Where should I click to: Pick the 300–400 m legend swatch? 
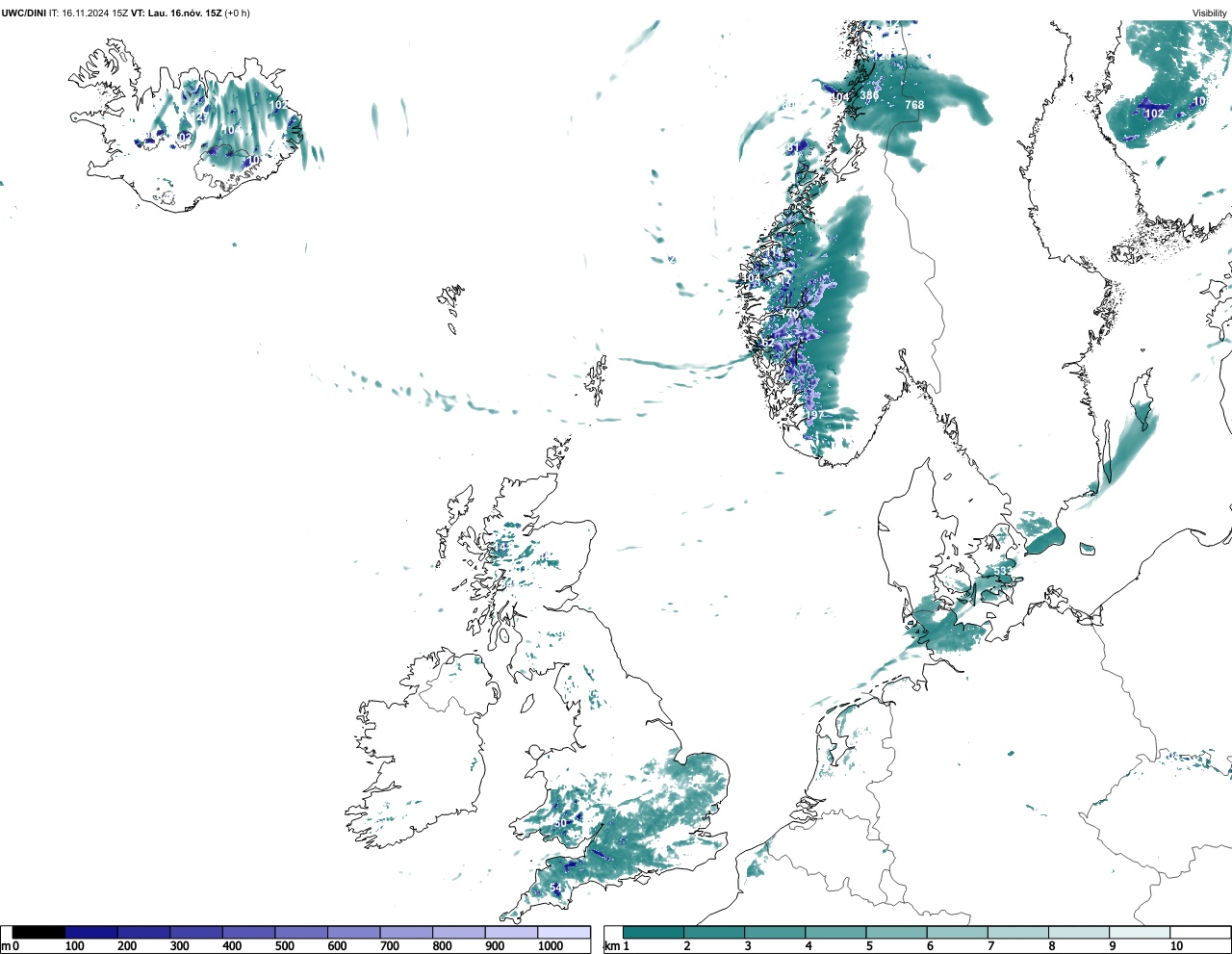(x=196, y=932)
